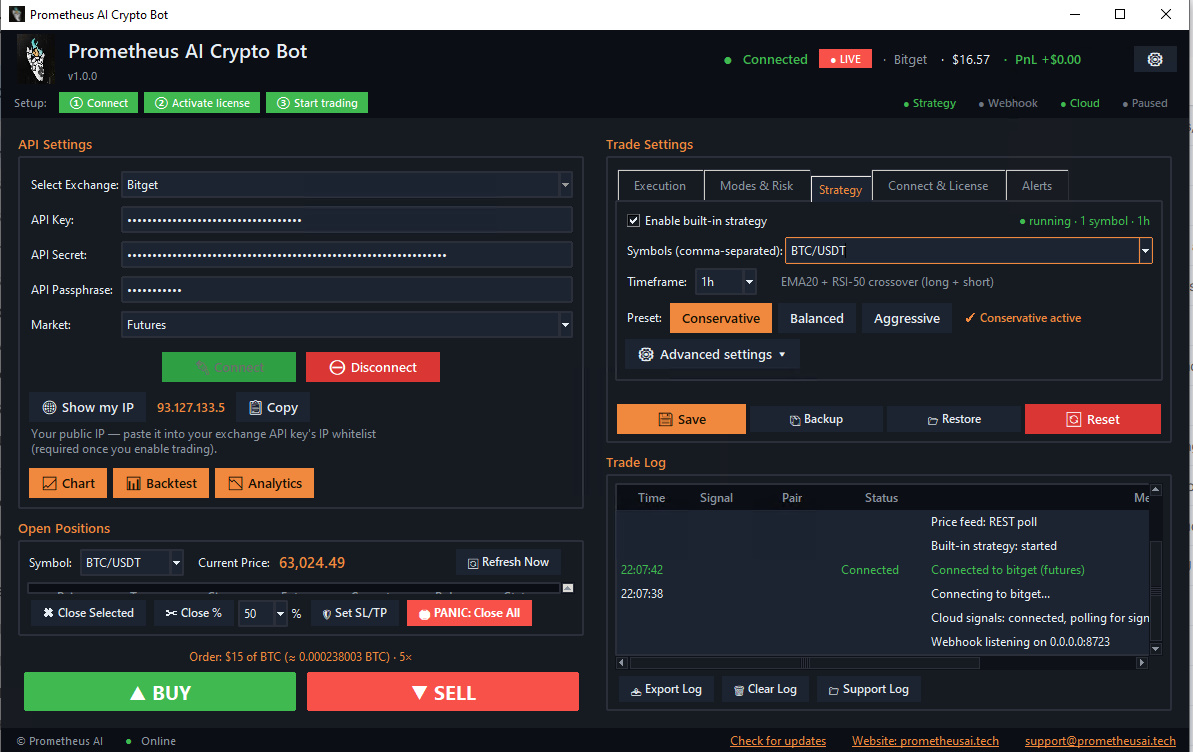Select the Balanced preset

click(x=816, y=318)
